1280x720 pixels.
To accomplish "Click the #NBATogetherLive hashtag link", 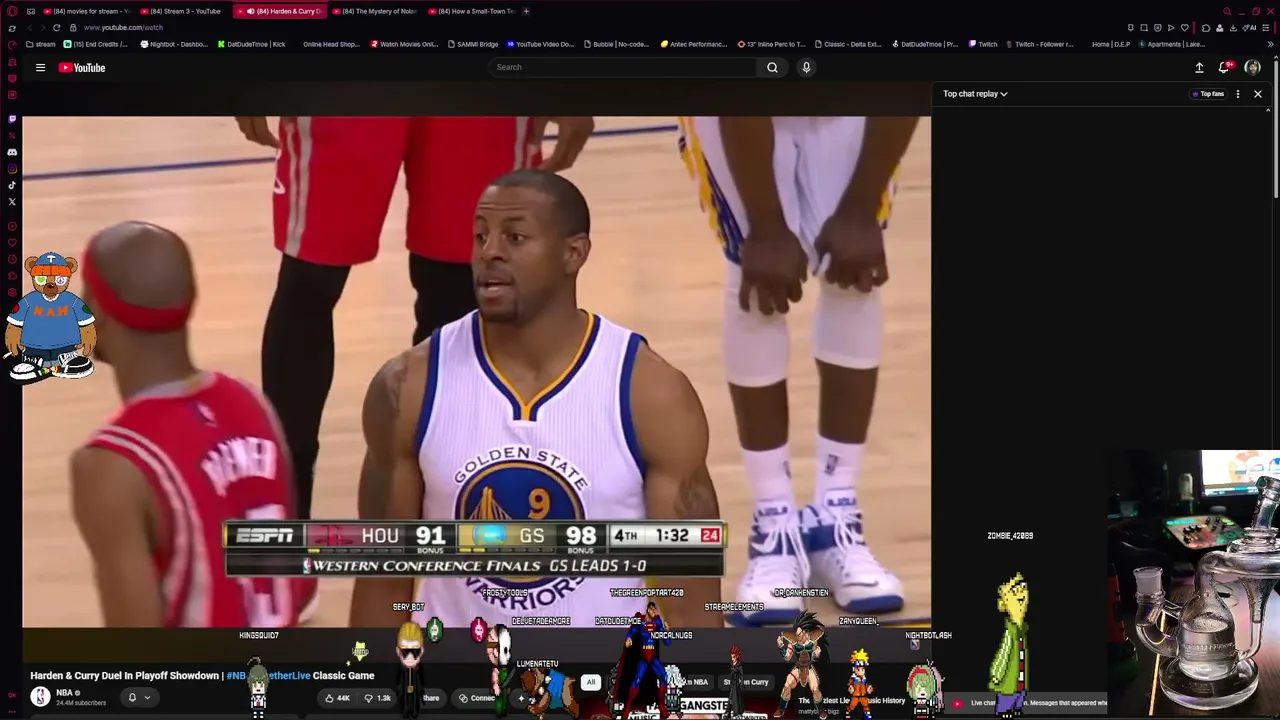I will pyautogui.click(x=268, y=676).
